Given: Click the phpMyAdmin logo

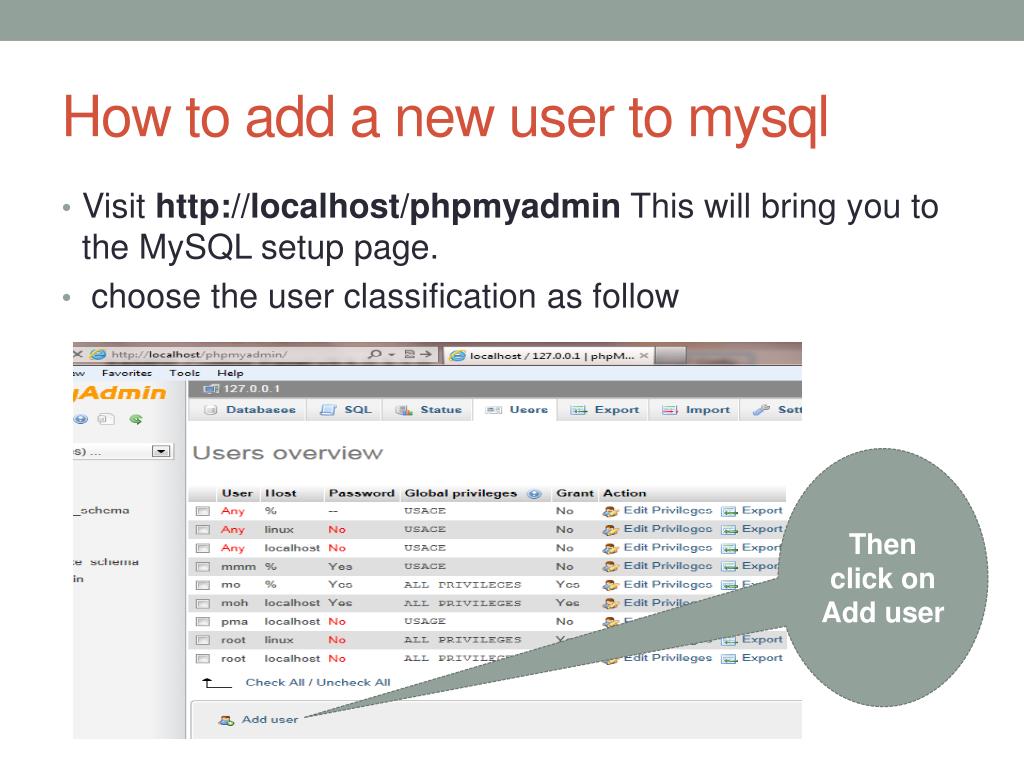Looking at the screenshot, I should click(120, 392).
